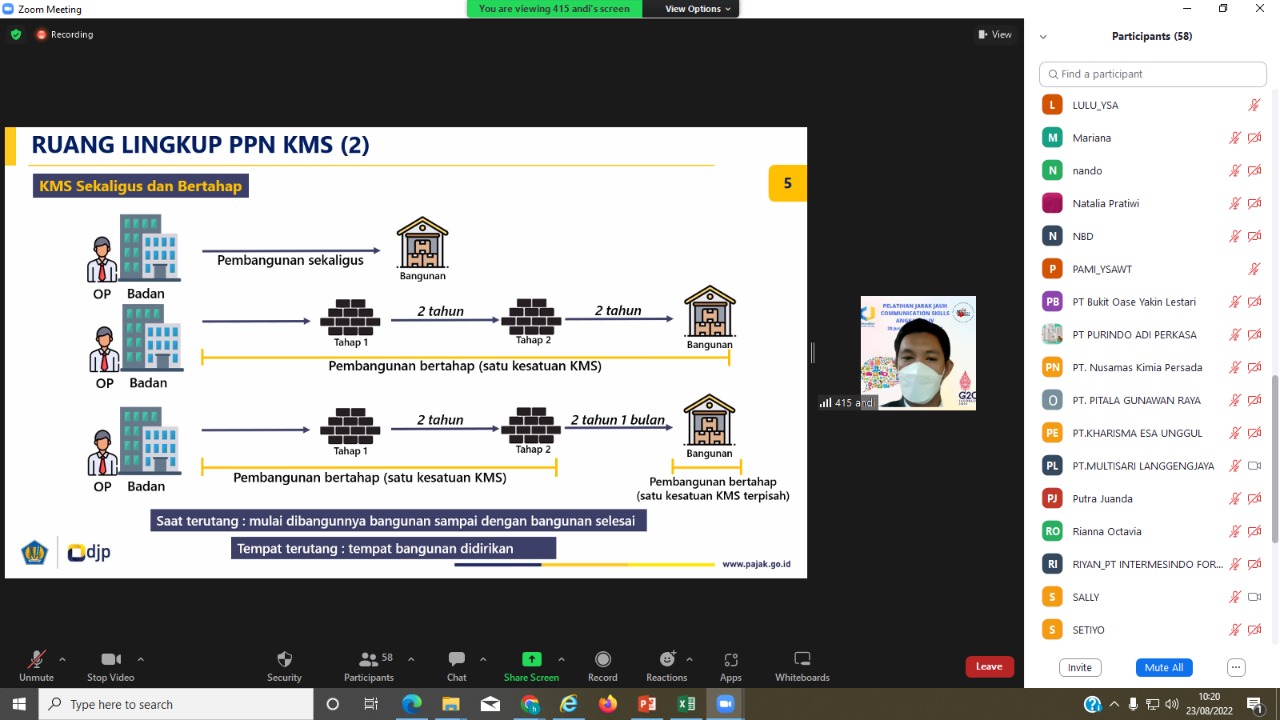Click the green Share Screen icon
This screenshot has width=1280, height=720.
pyautogui.click(x=531, y=660)
